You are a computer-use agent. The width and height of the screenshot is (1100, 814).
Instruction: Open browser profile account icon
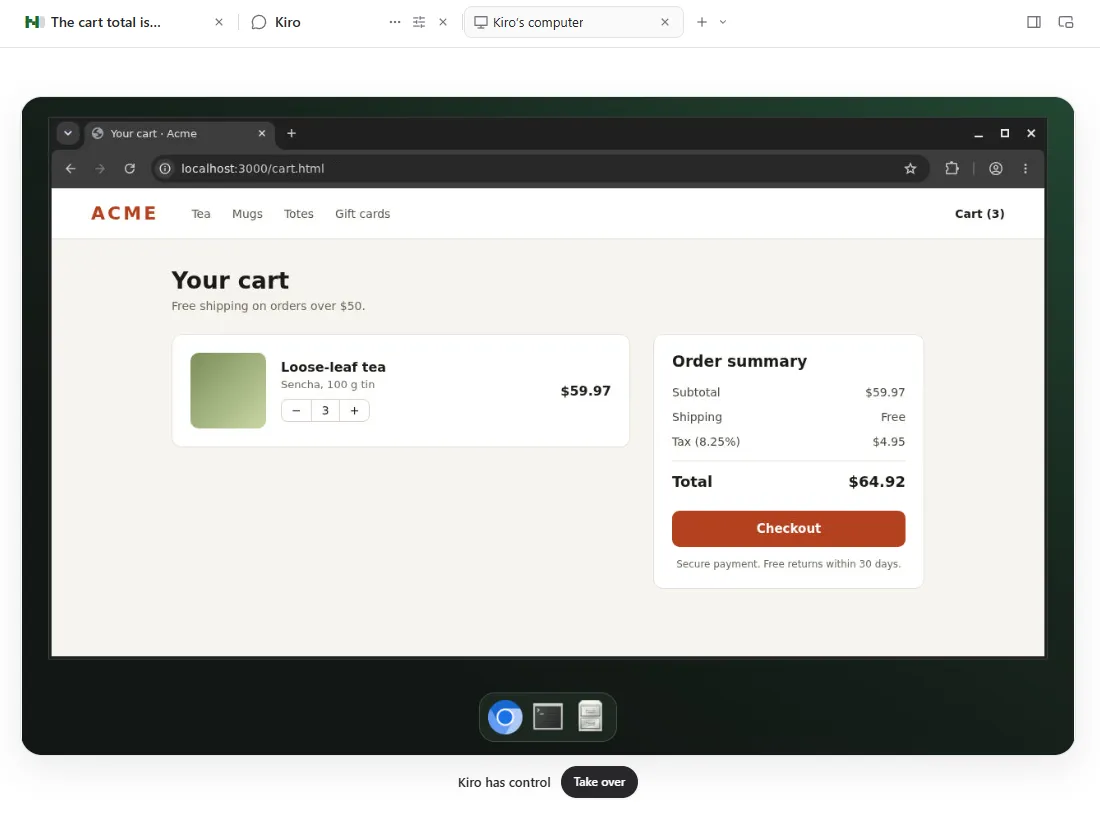995,168
